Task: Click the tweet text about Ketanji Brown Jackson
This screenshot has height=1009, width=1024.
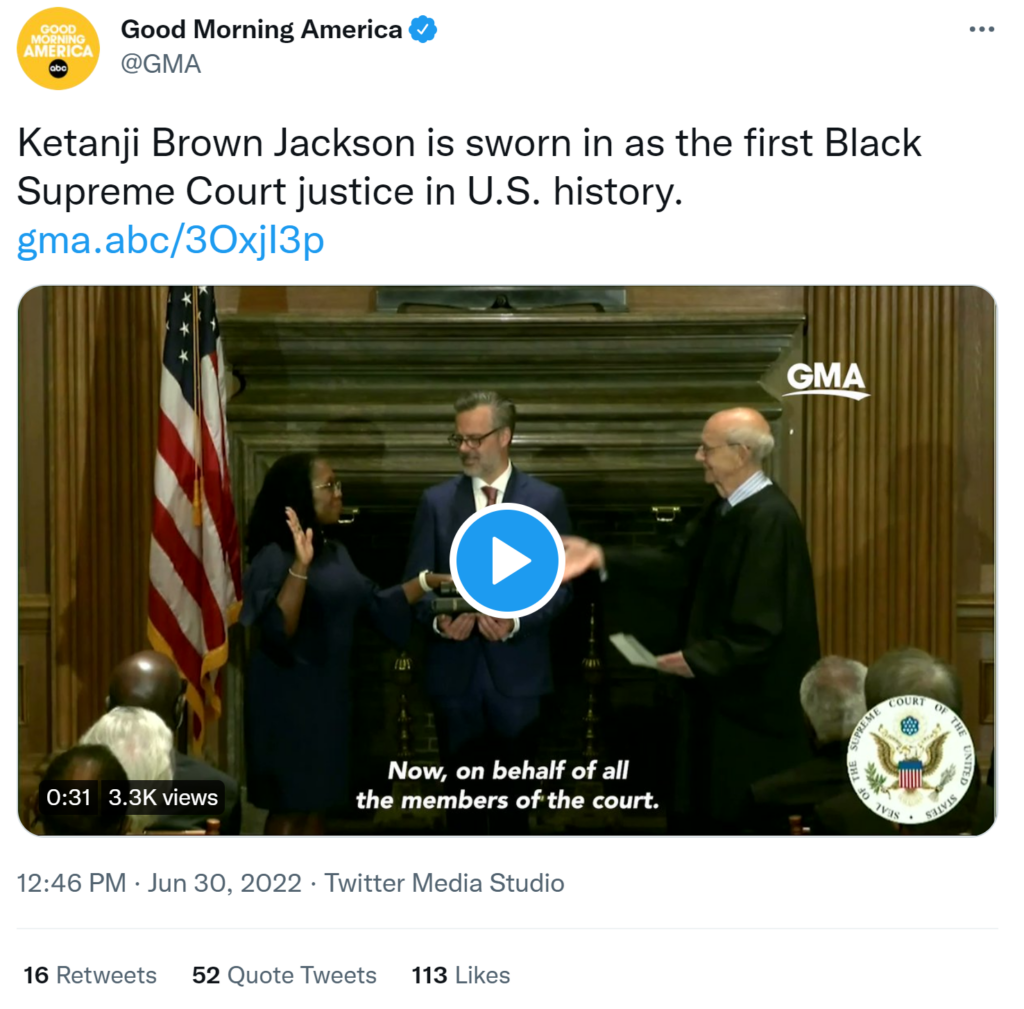Action: [469, 166]
